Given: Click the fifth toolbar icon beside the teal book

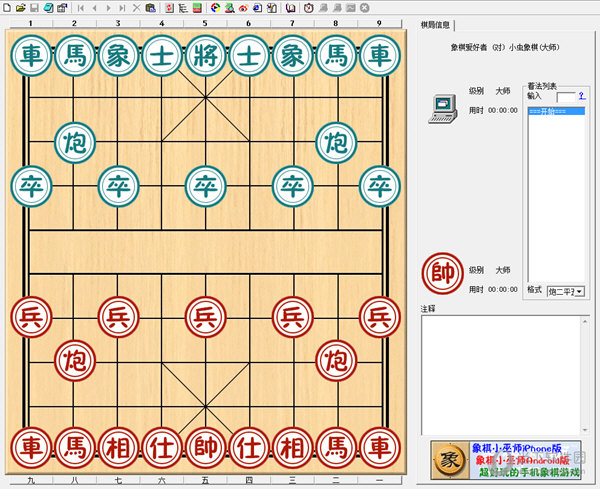Looking at the screenshot, I should click(x=62, y=8).
